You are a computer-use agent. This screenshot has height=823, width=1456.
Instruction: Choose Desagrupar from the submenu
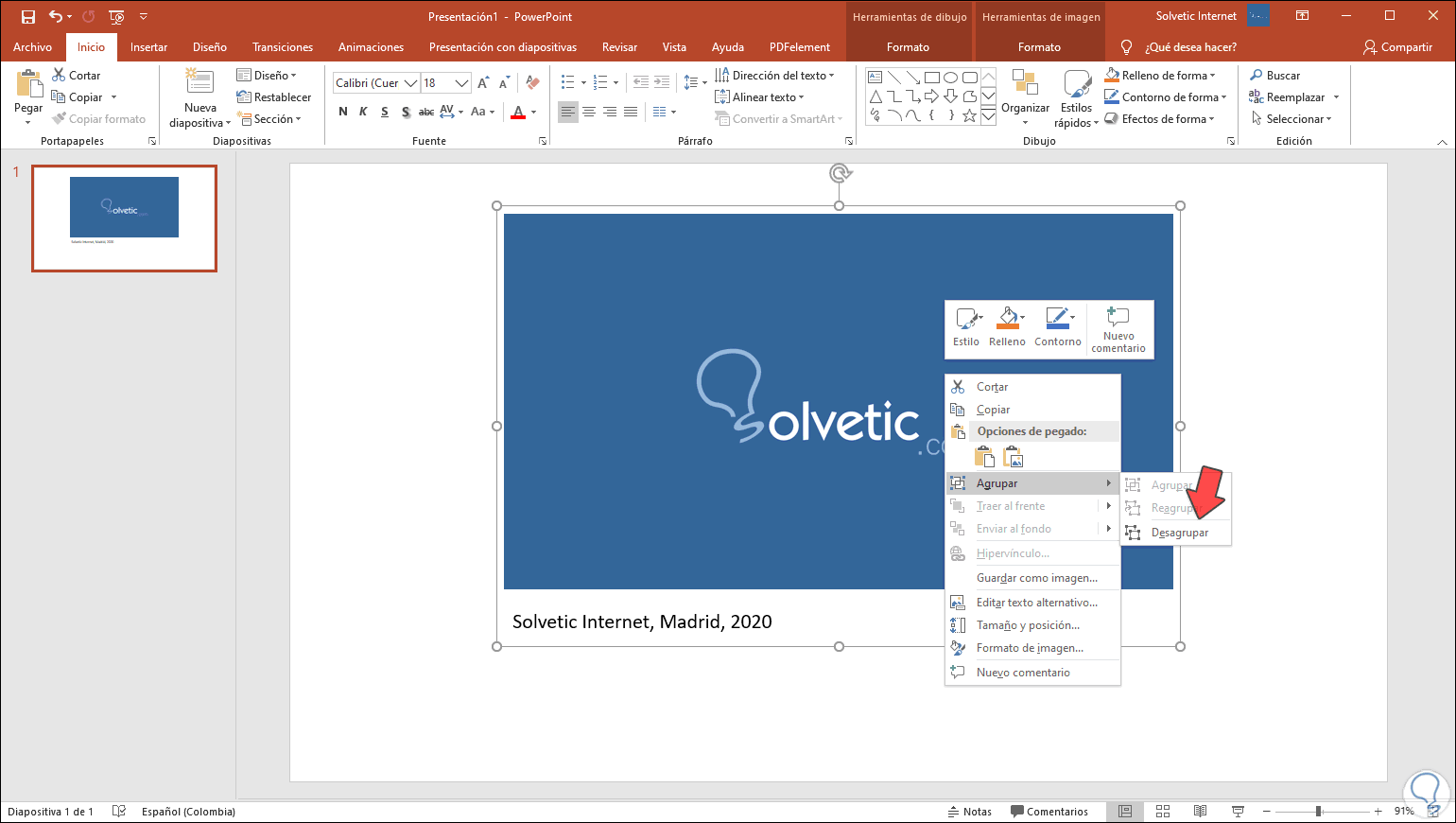(1179, 533)
